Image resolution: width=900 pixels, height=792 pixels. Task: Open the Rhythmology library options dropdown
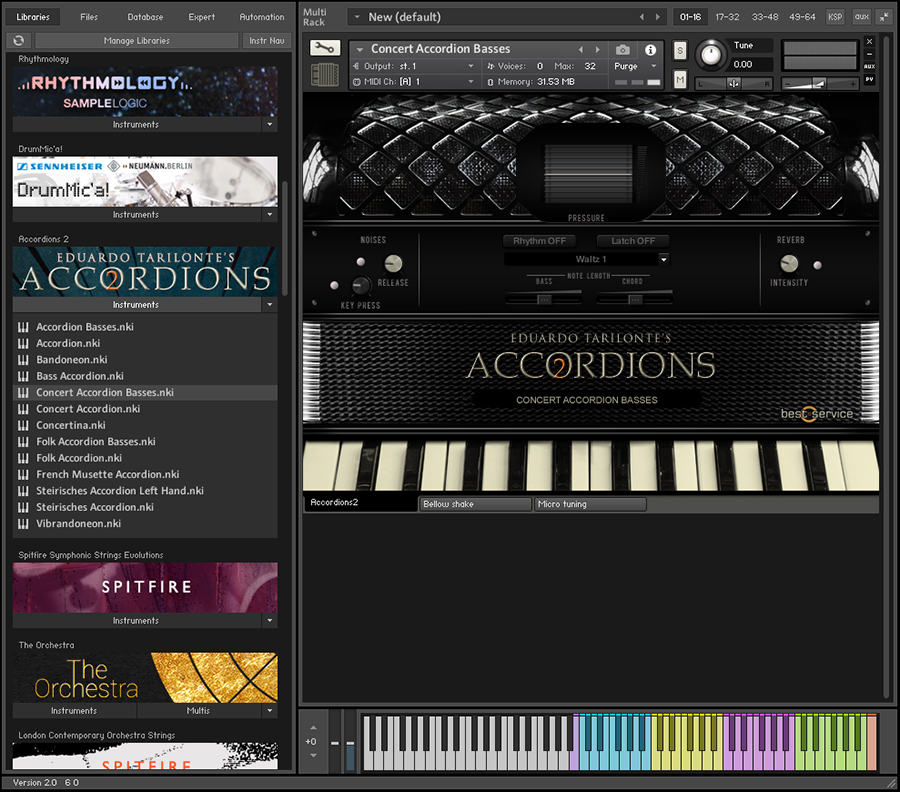tap(270, 125)
